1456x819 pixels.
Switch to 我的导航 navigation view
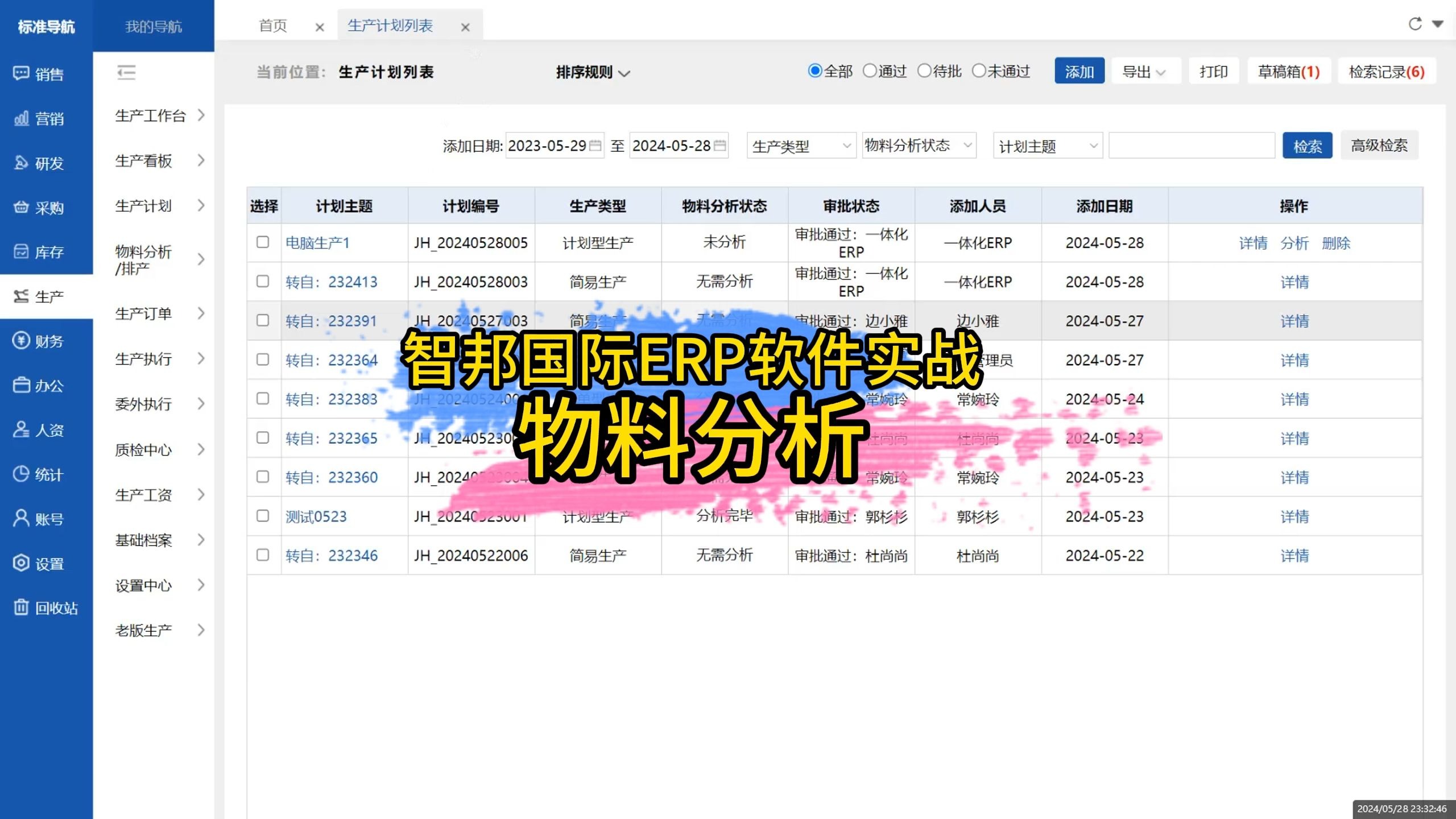(154, 26)
